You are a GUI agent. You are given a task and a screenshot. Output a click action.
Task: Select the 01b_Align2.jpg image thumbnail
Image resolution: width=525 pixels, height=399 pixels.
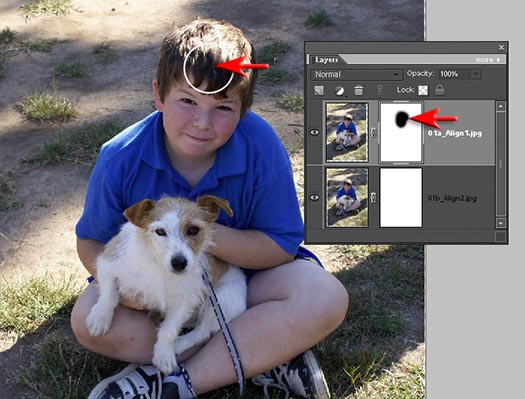pos(347,197)
